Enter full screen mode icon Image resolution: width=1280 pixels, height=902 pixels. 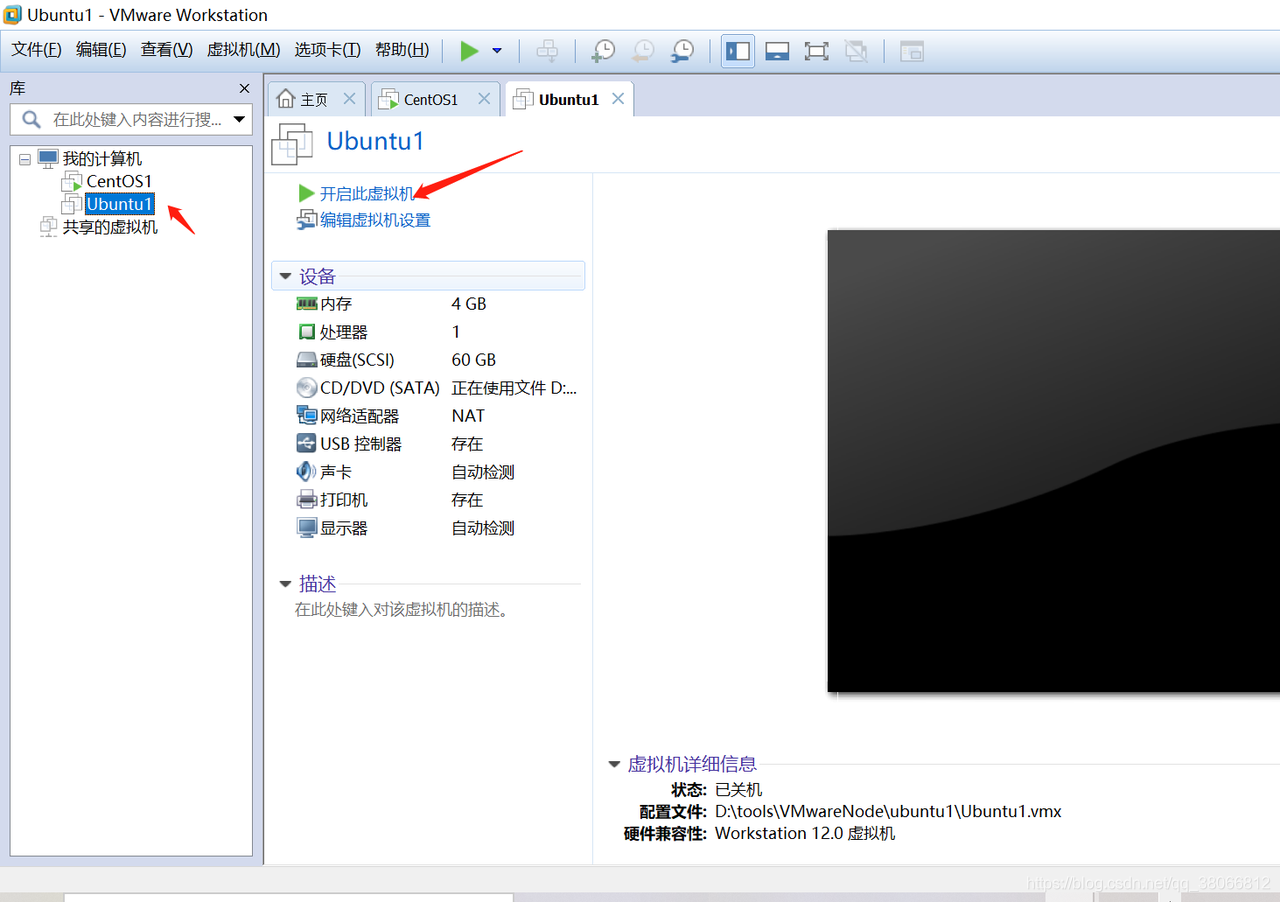pos(817,51)
